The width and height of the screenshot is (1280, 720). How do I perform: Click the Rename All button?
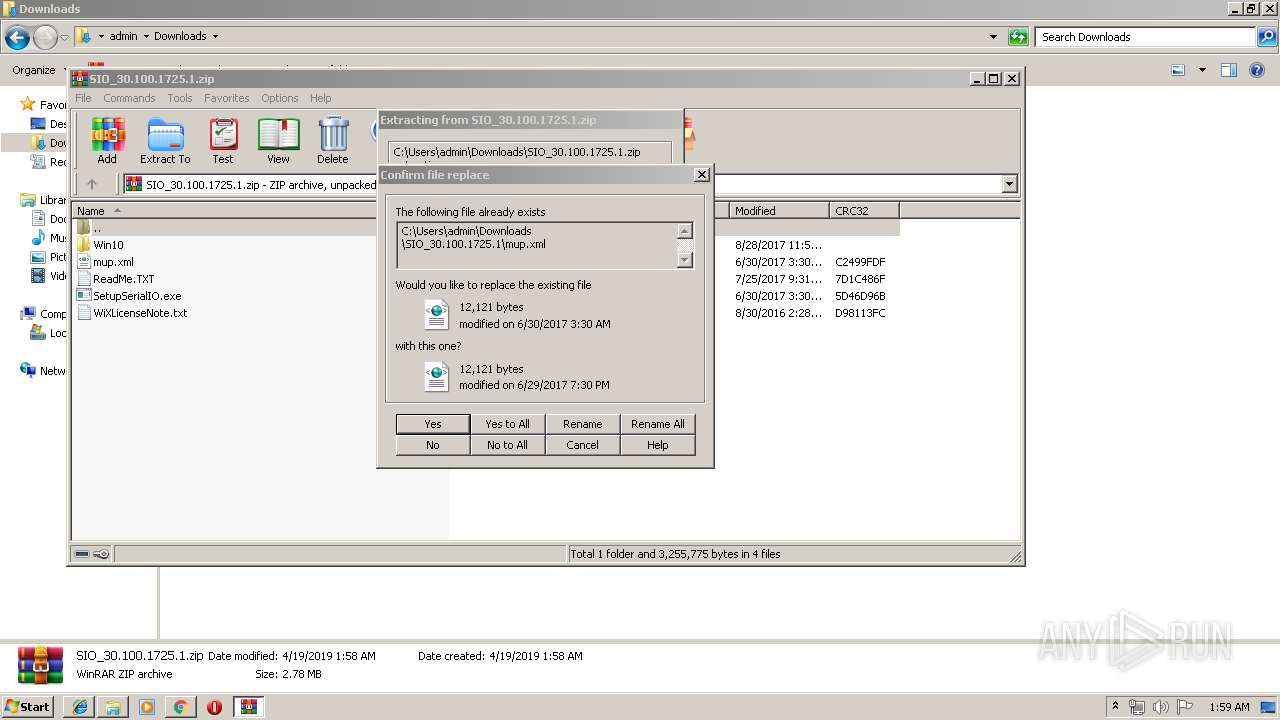(658, 424)
